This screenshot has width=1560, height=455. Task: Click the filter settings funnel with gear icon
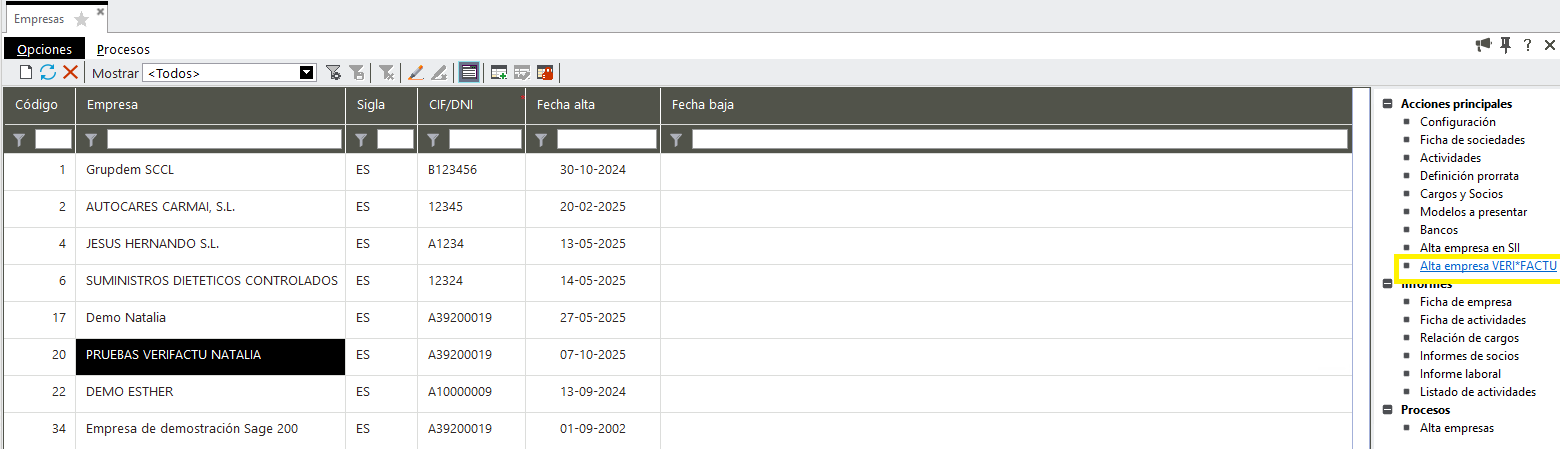334,73
